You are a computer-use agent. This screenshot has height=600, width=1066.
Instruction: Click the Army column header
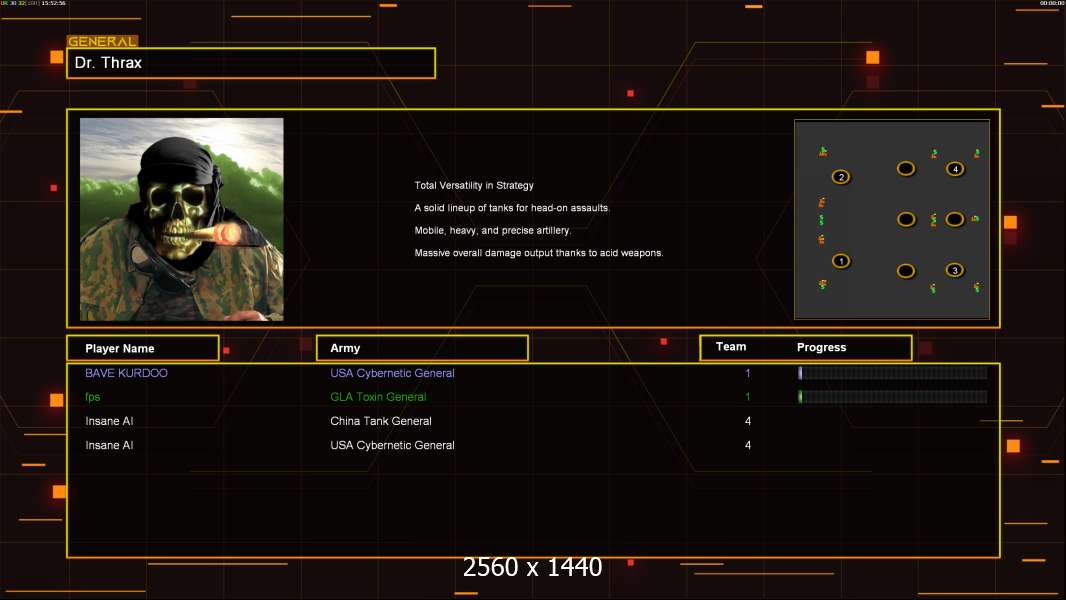(422, 348)
